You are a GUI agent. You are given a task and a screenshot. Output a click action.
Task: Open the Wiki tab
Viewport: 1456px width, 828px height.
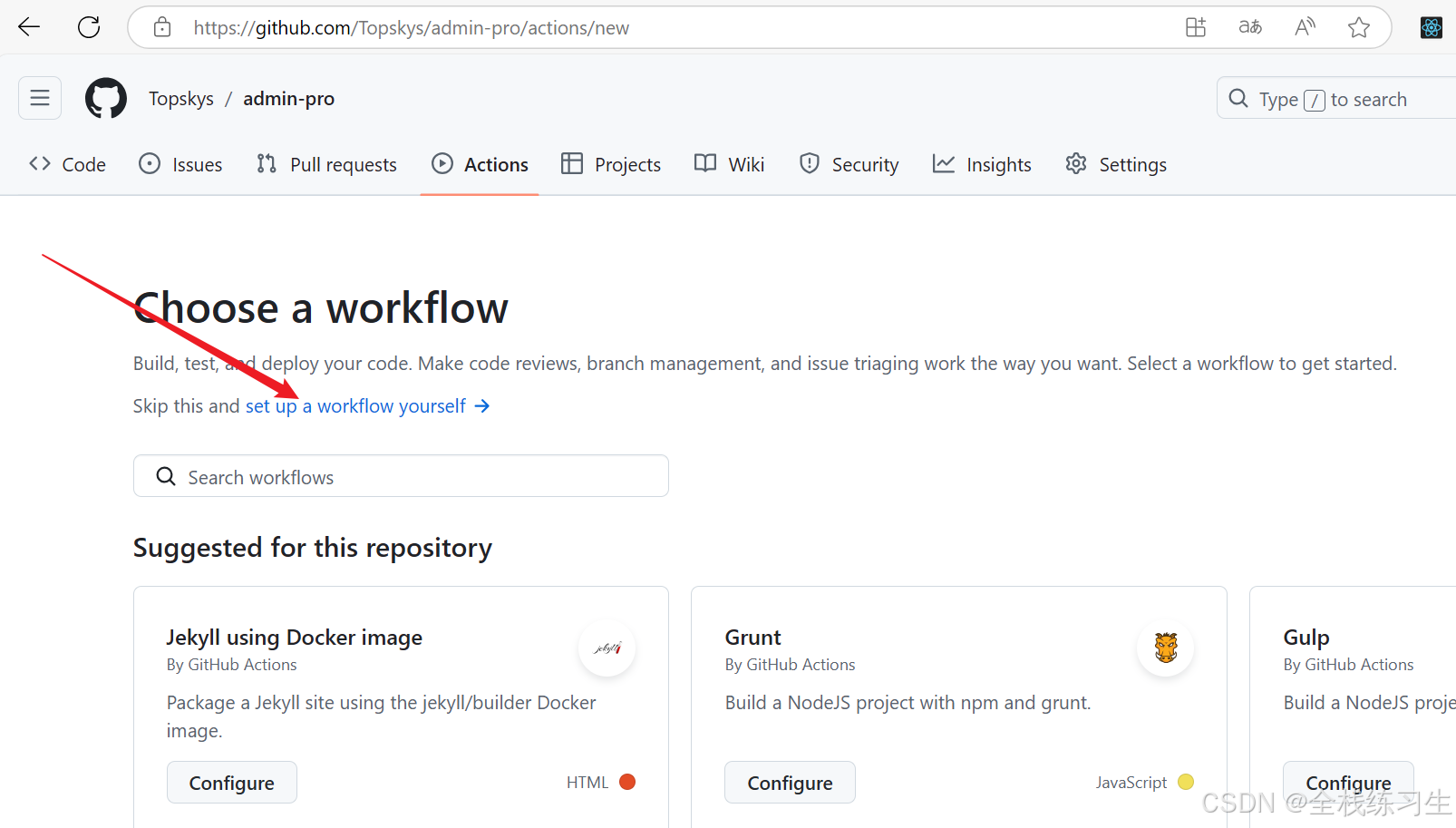pyautogui.click(x=730, y=164)
